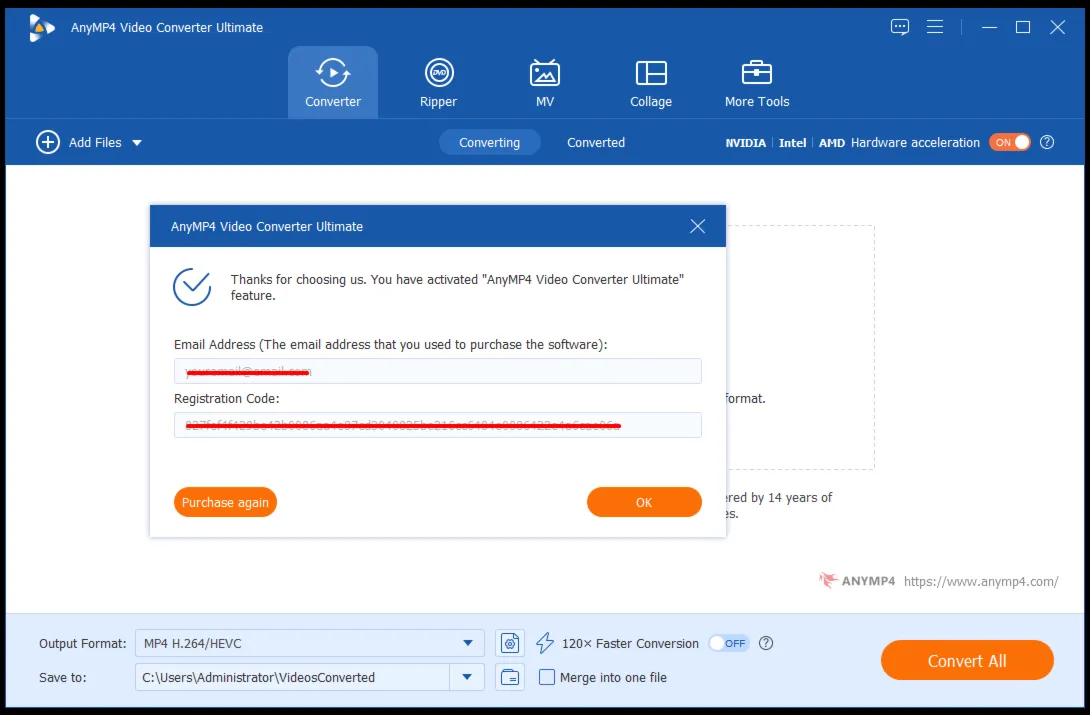Minimize the application window
Viewport: 1090px width, 715px height.
click(989, 27)
